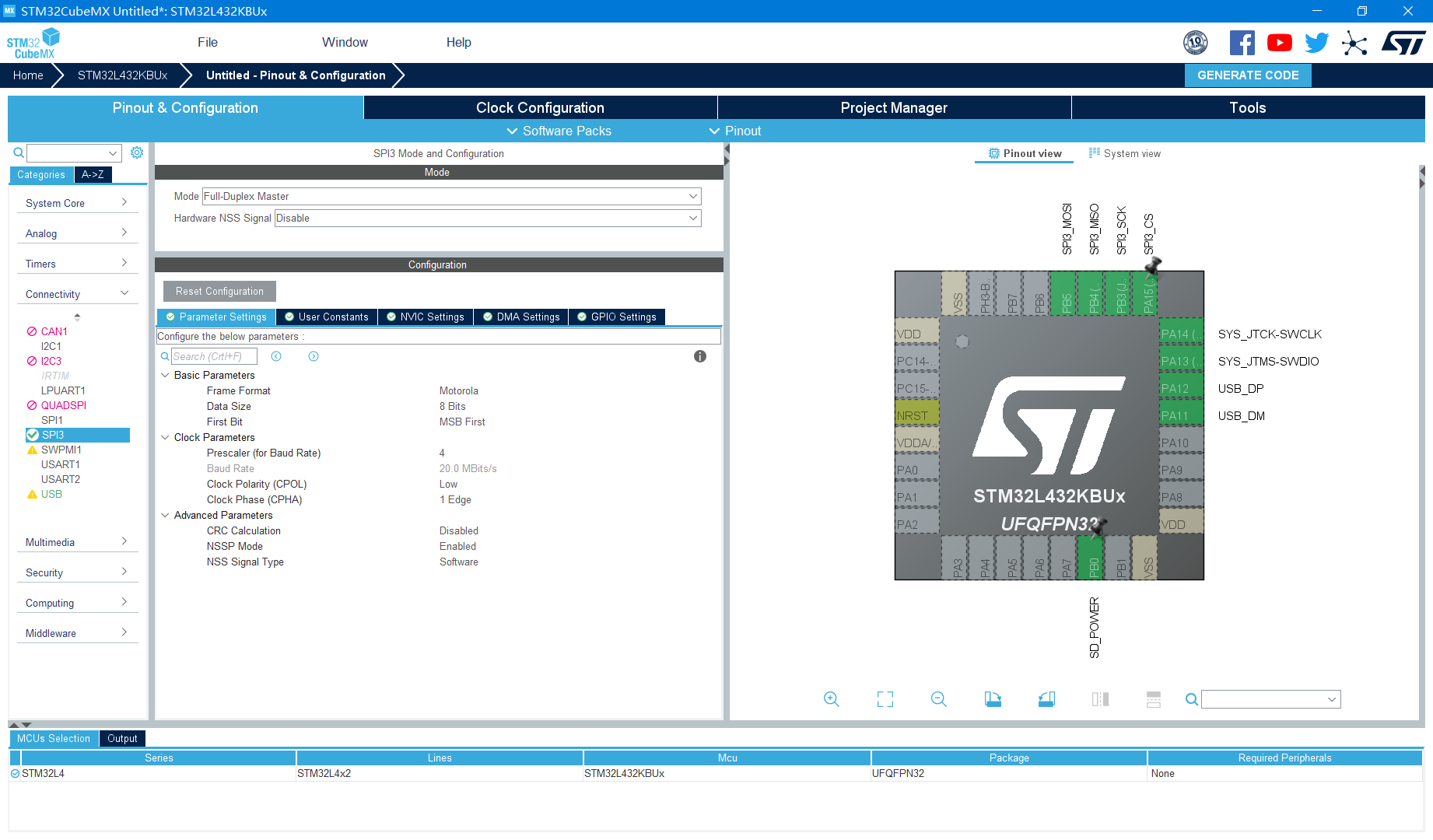Zoom out on the pinout view
The height and width of the screenshot is (840, 1433).
click(x=938, y=699)
